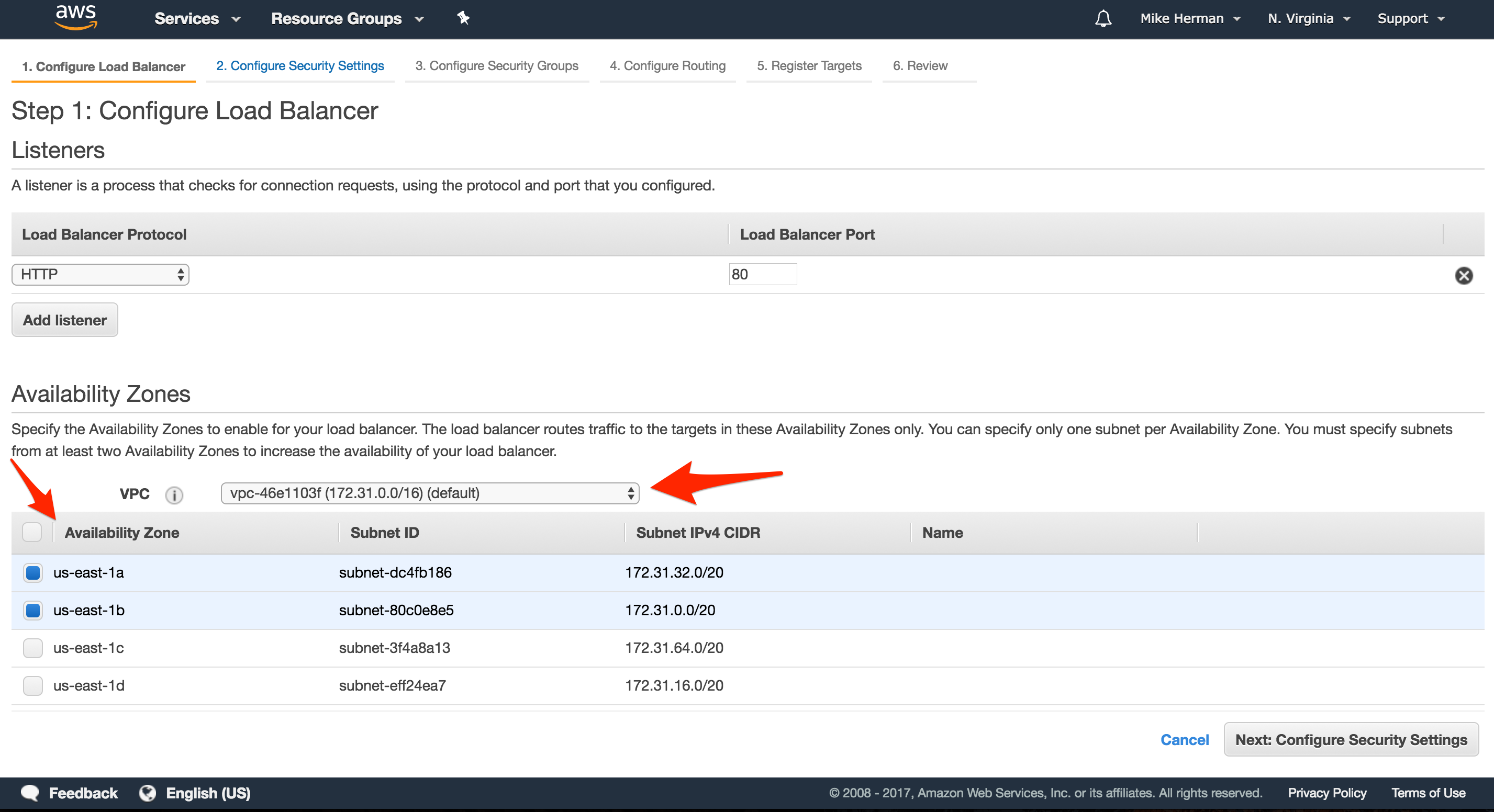Switch to the Configure Routing tab
The image size is (1494, 812).
667,65
